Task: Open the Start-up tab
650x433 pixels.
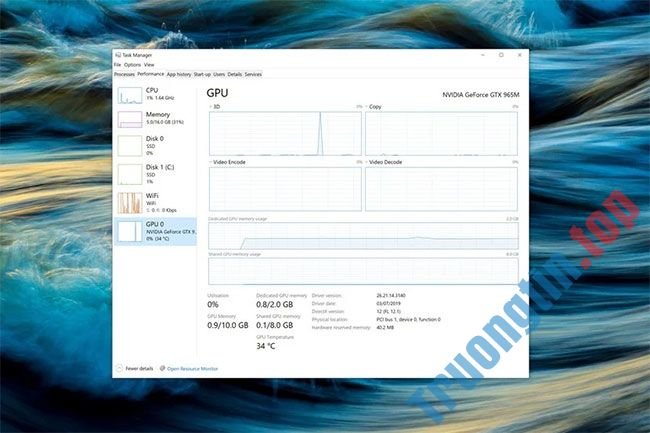Action: tap(202, 75)
